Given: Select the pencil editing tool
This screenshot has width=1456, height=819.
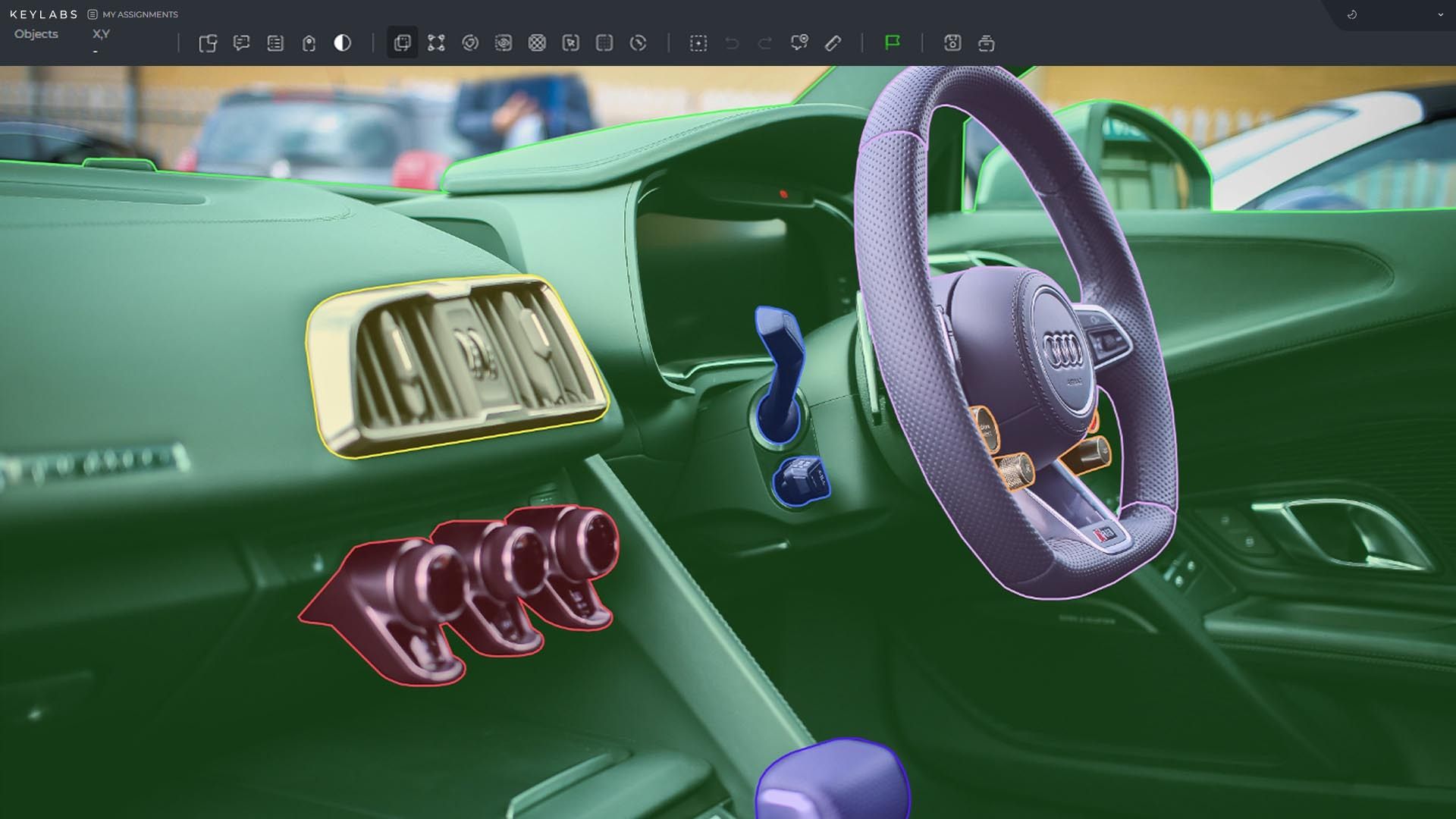Looking at the screenshot, I should click(x=833, y=43).
